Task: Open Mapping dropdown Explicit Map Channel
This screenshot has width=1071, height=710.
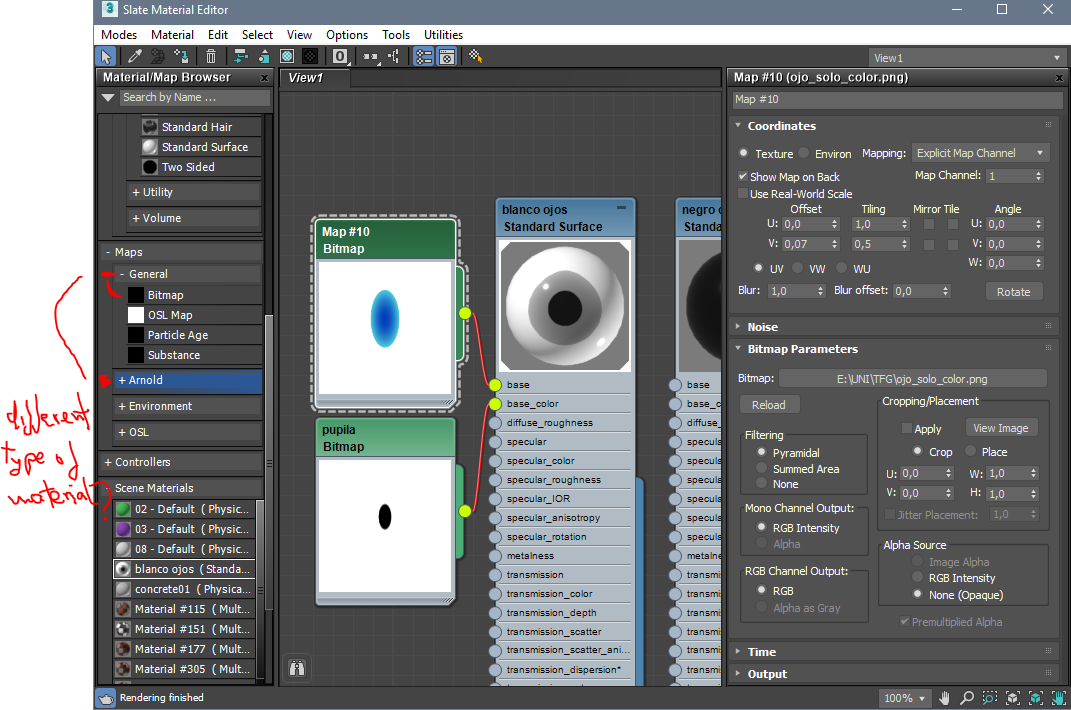Action: coord(980,153)
